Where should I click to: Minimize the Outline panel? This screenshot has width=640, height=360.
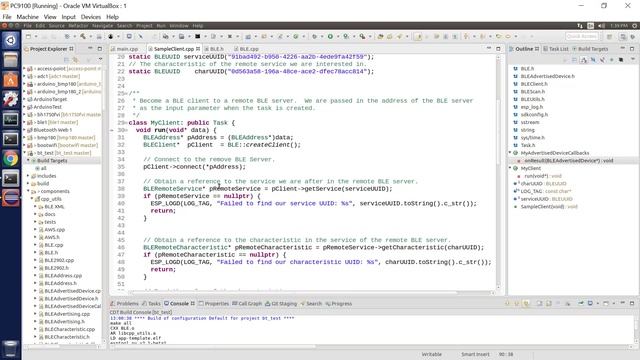623,49
